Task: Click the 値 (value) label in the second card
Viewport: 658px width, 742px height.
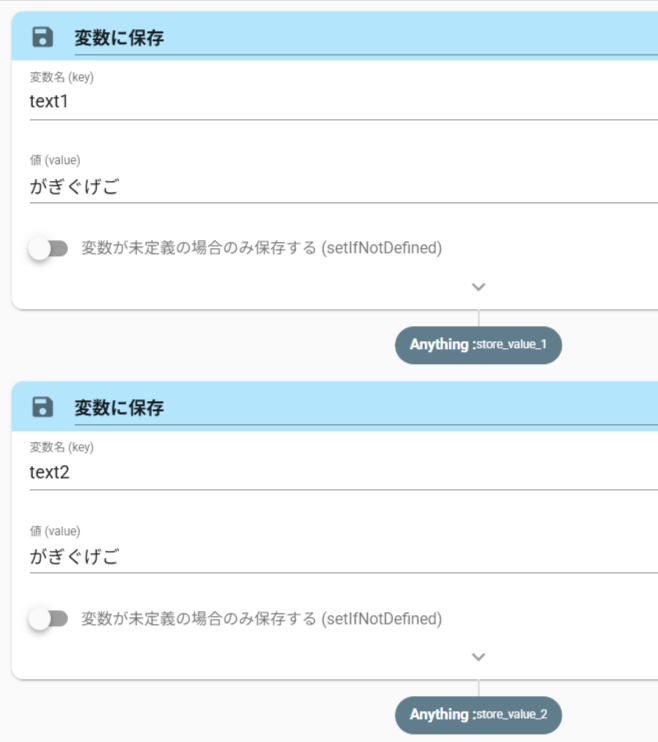Action: click(x=54, y=531)
